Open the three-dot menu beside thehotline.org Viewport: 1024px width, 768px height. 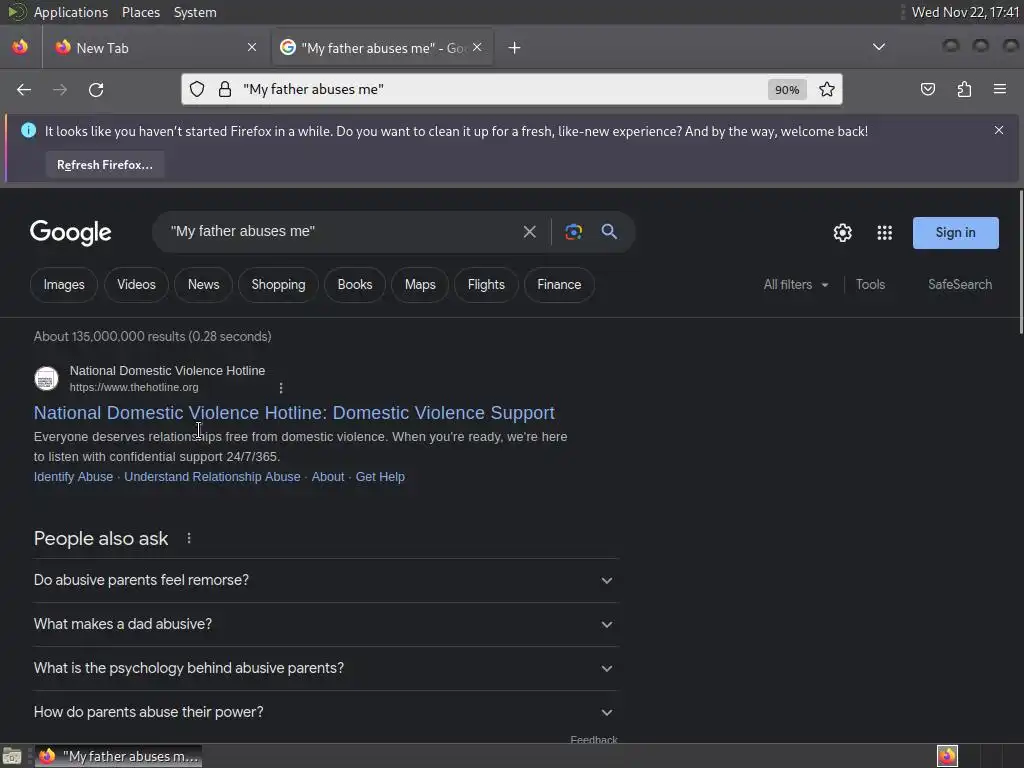point(281,388)
